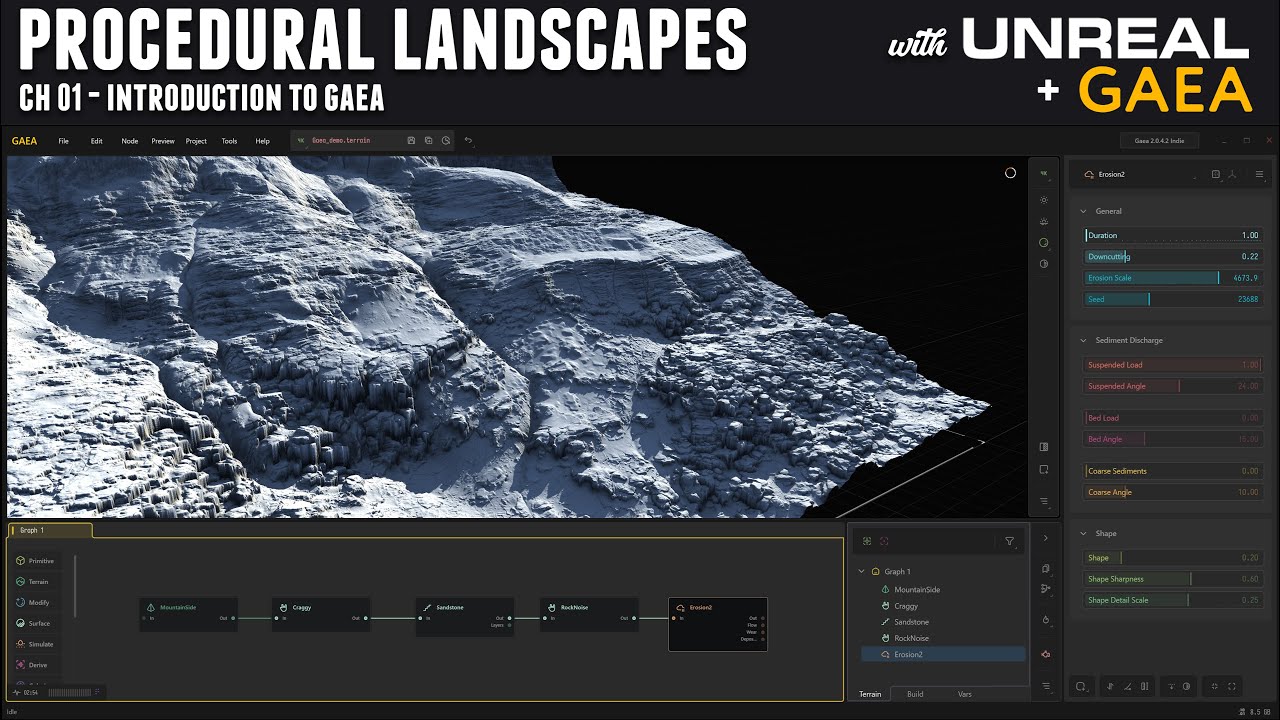This screenshot has width=1280, height=720.
Task: Click the viewport sunrise atmosphere icon
Action: (x=1044, y=221)
